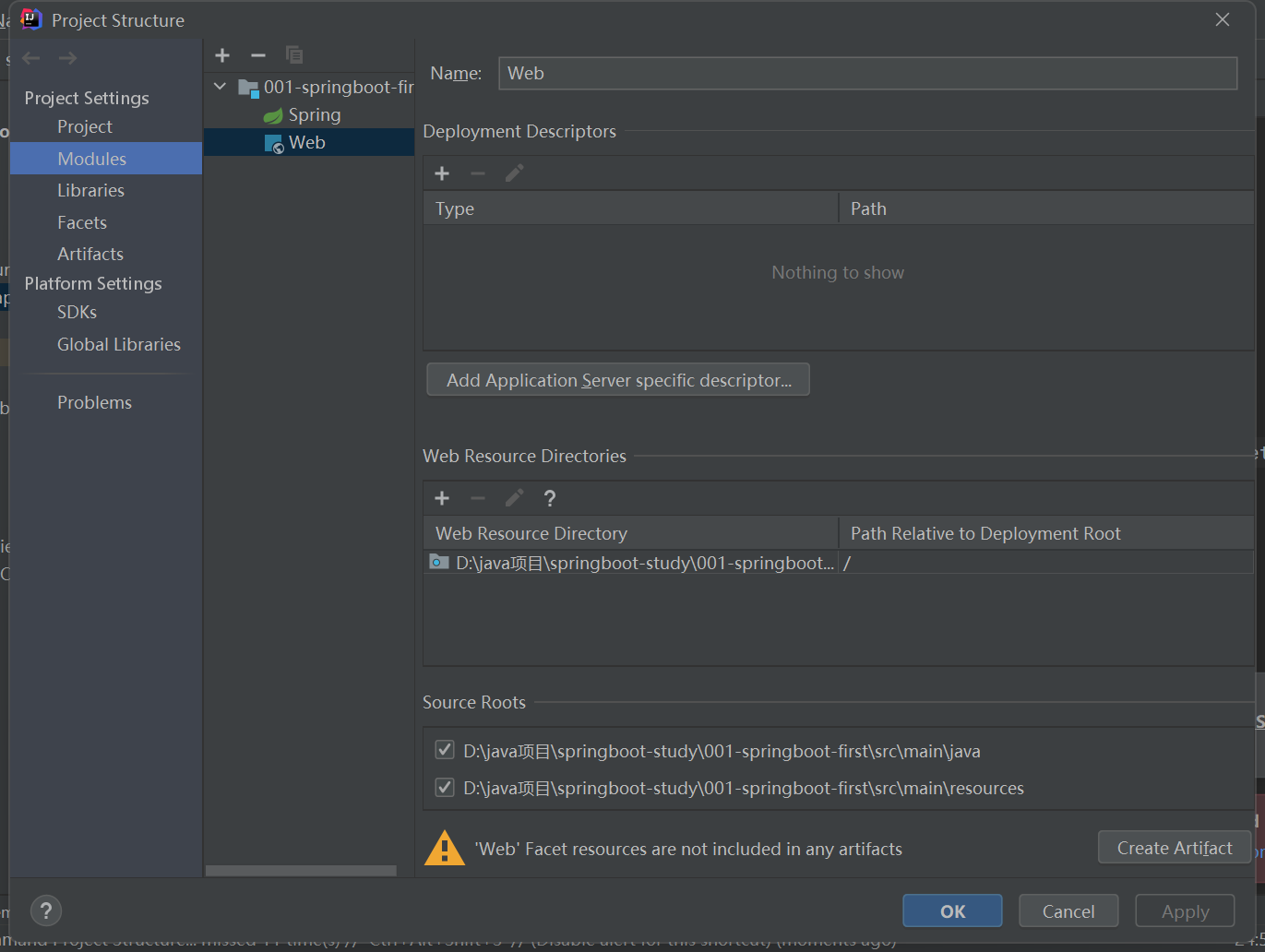
Task: Click the module folder icon for 001-springboot-first
Action: [248, 88]
